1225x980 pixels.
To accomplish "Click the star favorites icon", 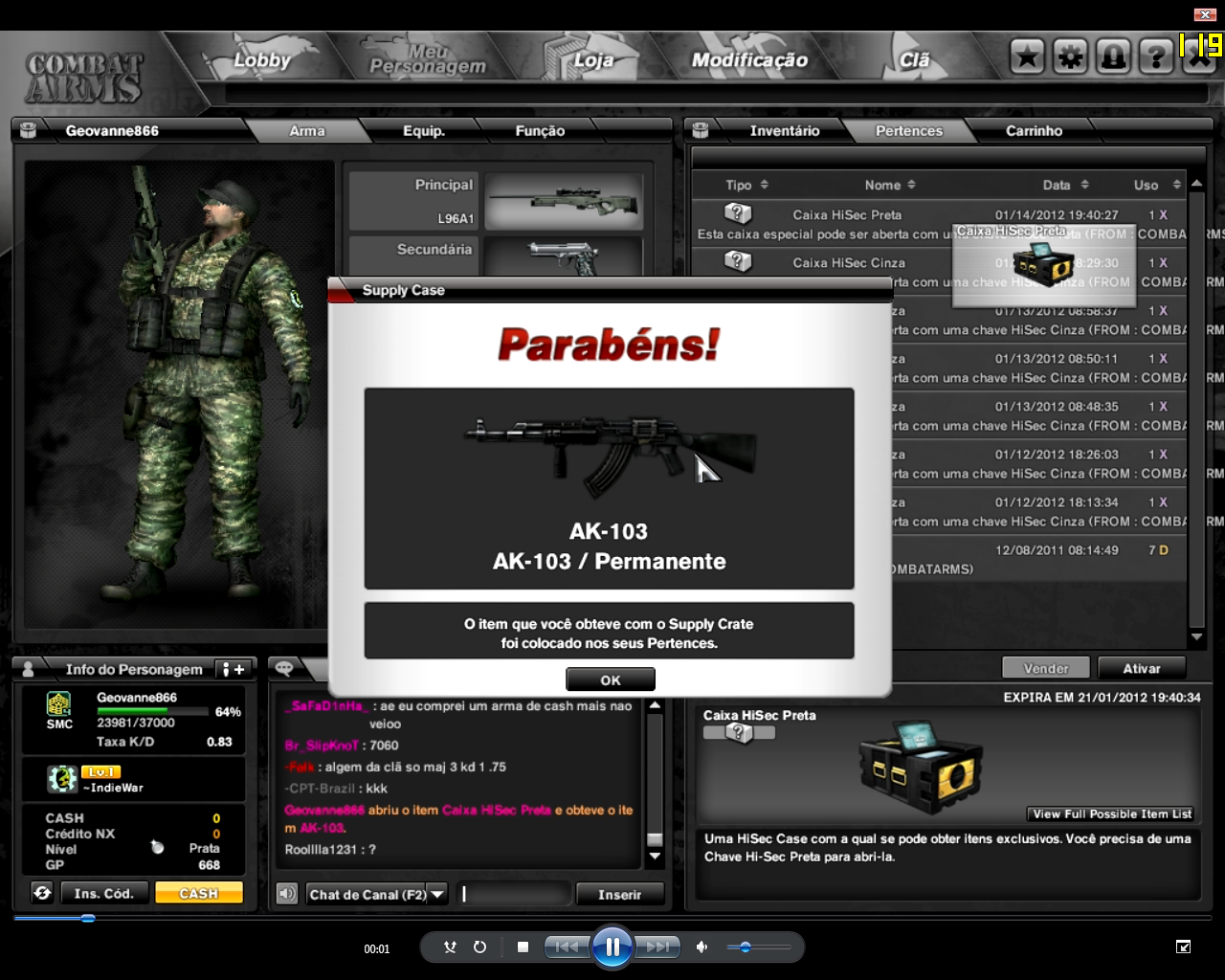I will tap(1028, 57).
